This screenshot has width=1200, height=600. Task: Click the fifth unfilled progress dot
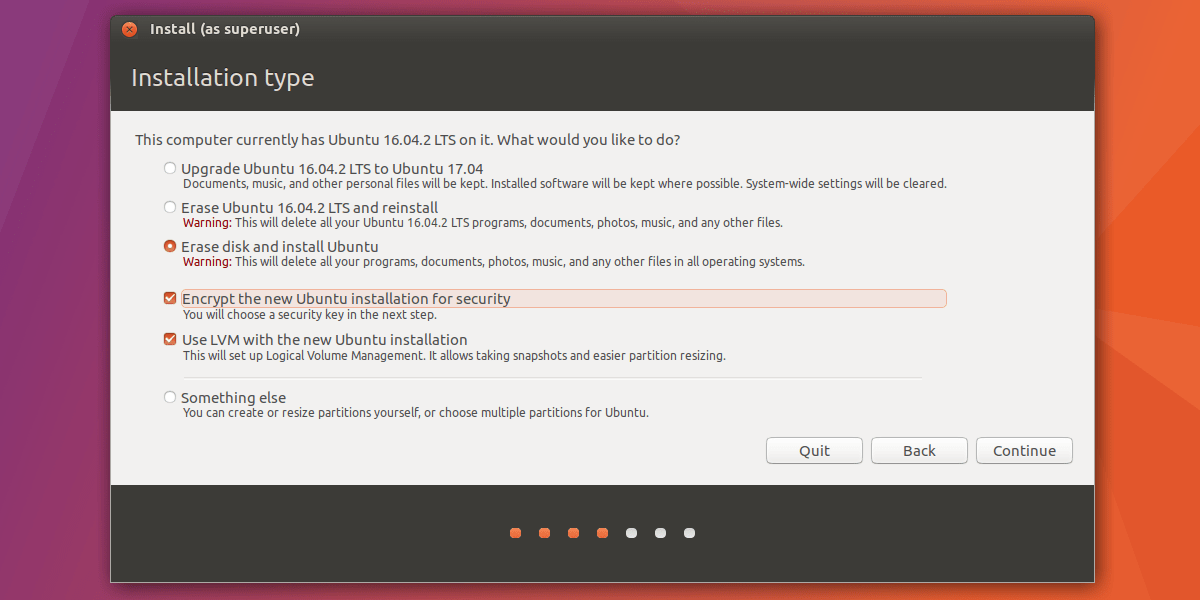tap(631, 533)
